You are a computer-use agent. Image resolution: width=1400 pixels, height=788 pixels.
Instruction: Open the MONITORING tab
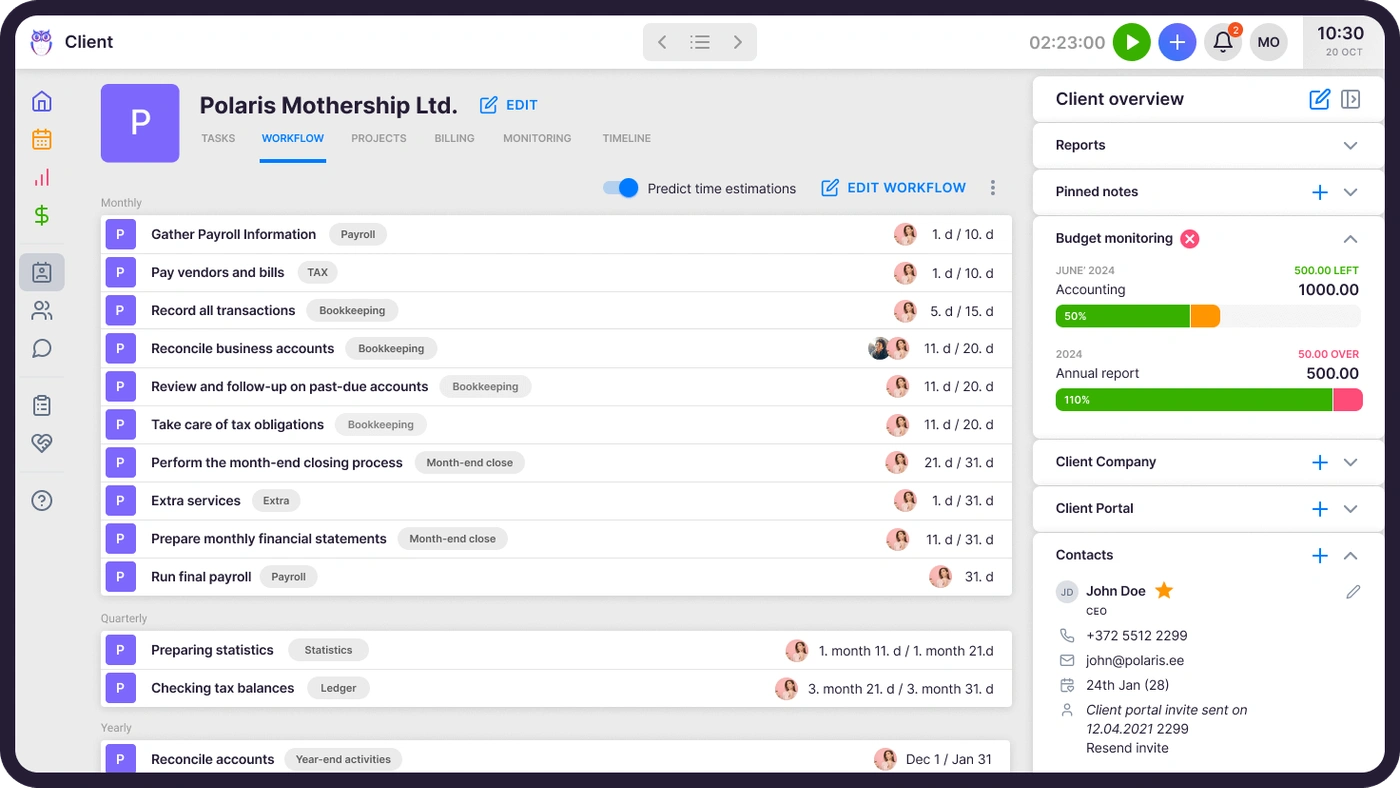click(536, 138)
